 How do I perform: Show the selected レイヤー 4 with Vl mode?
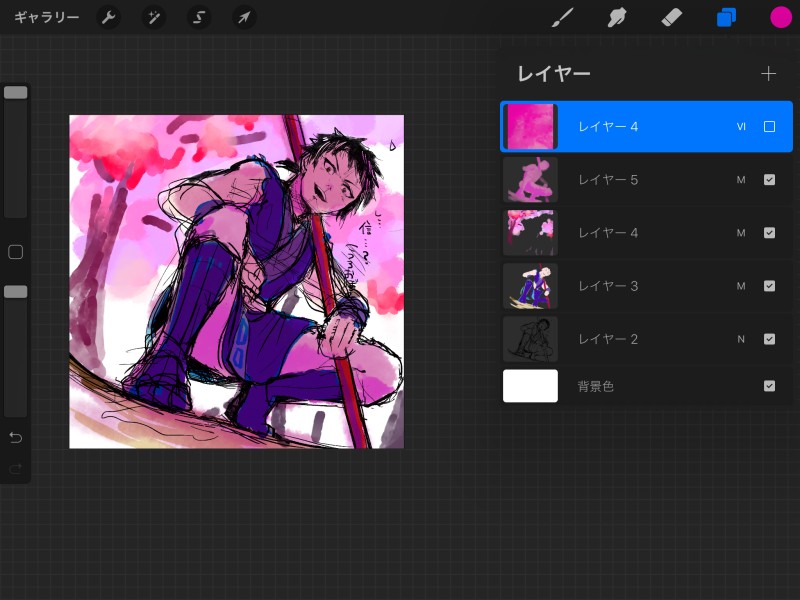point(769,127)
